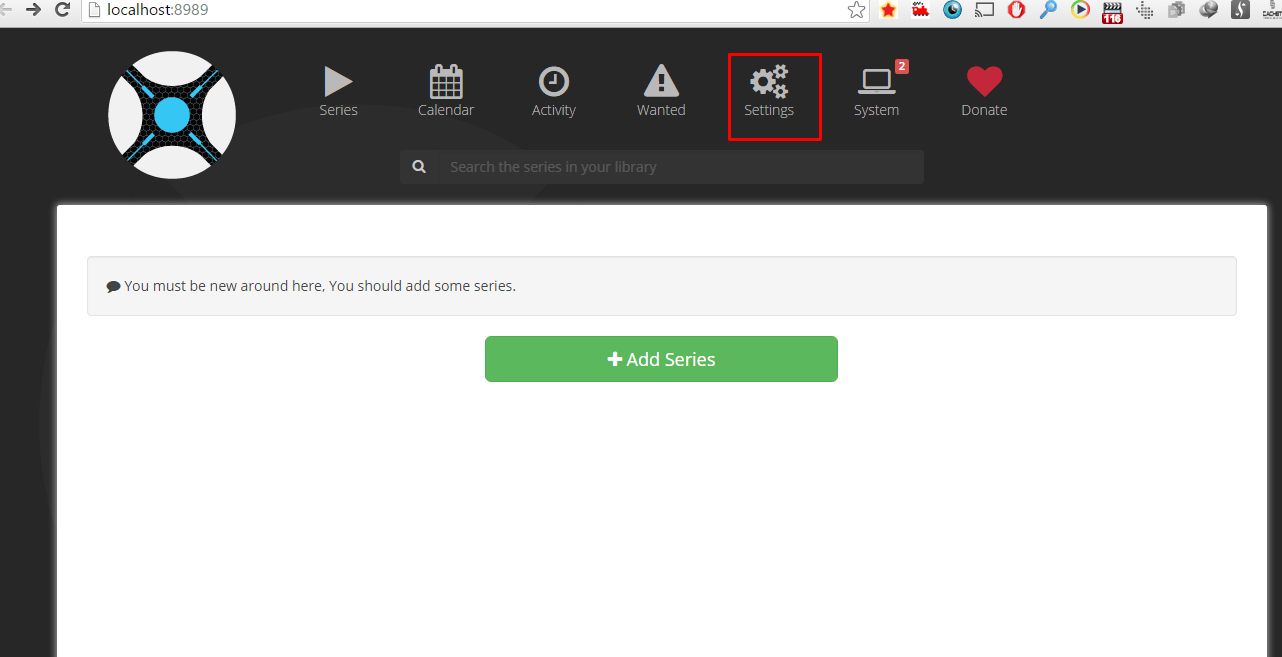Focus the series library search field

(680, 167)
